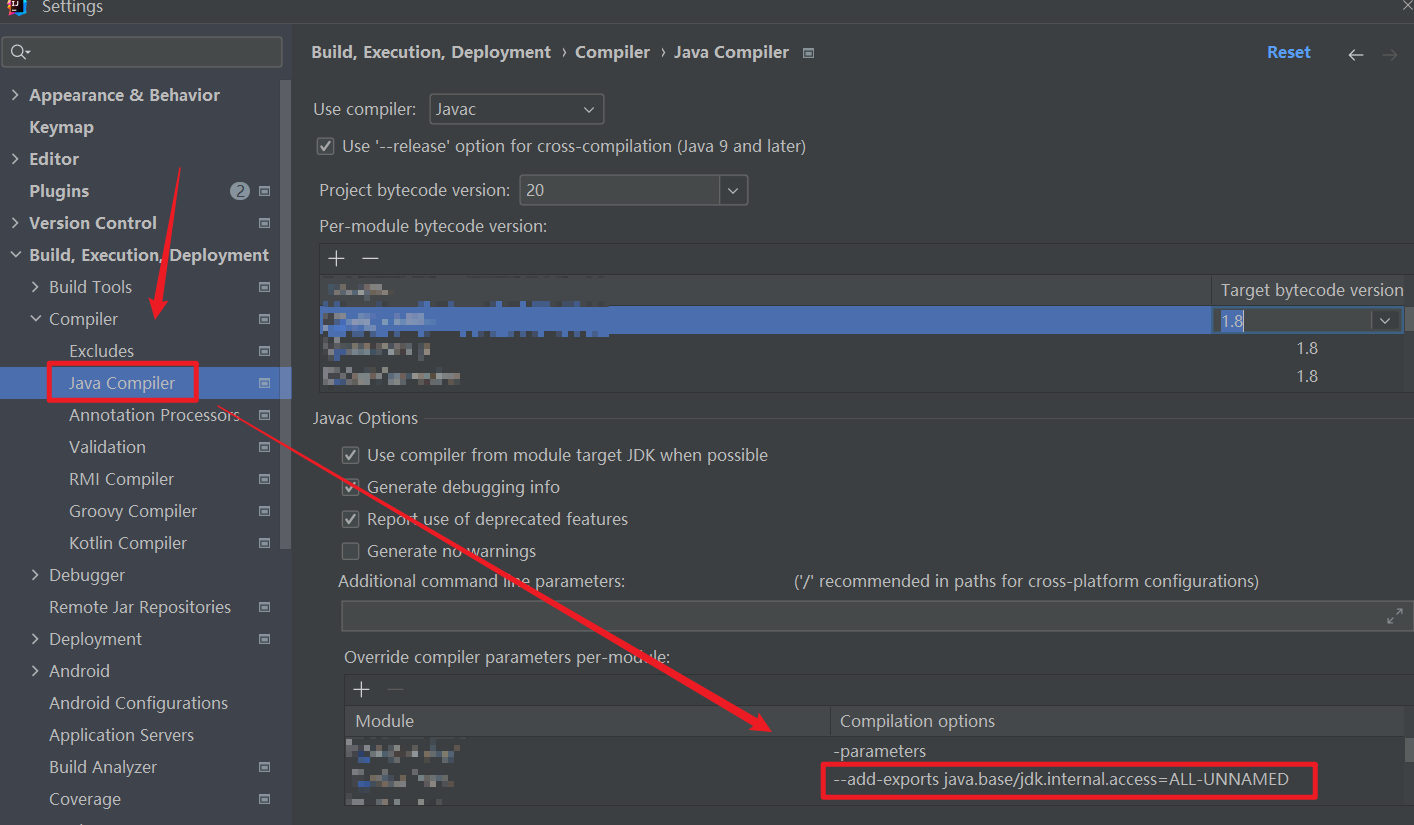The image size is (1414, 825).
Task: Click the Reset link
Action: [1288, 52]
